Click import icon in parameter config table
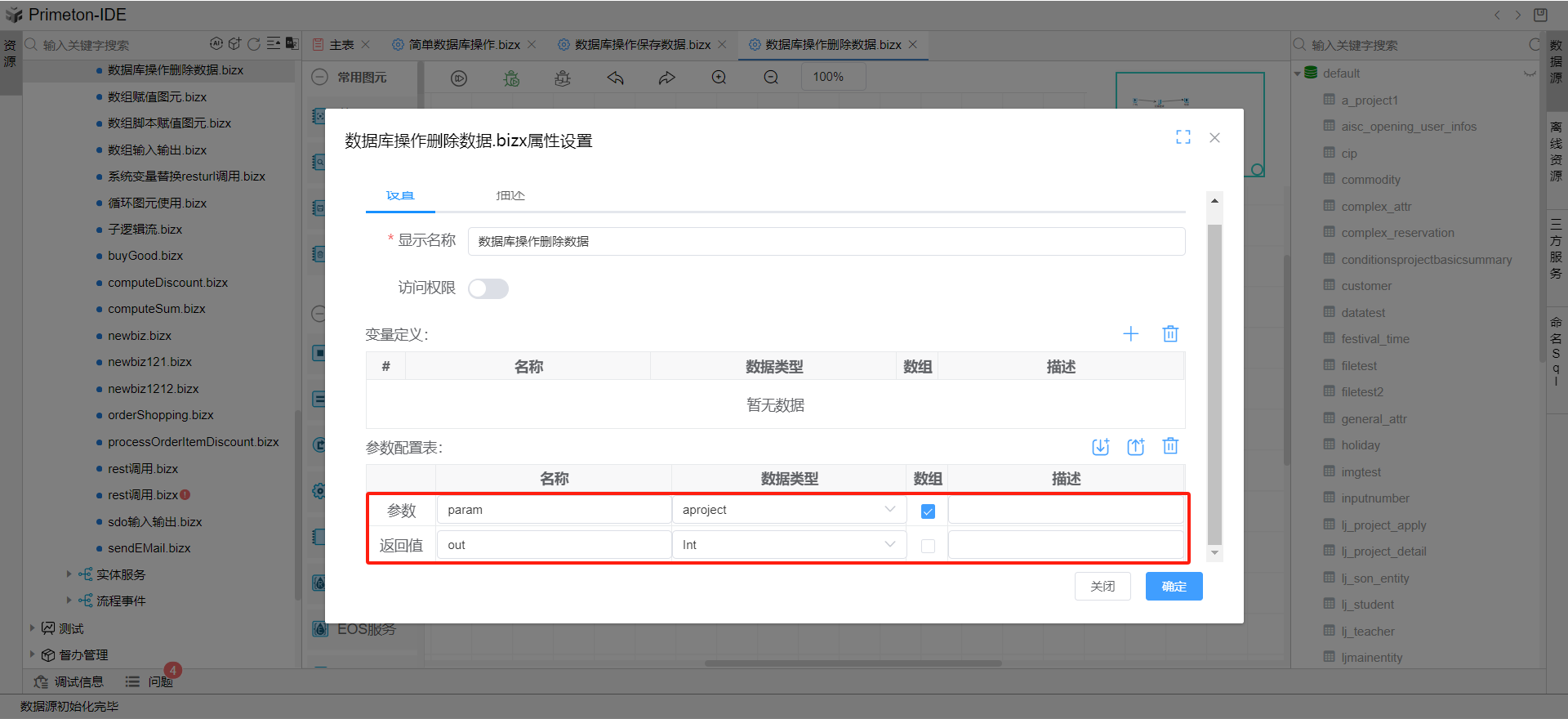1568x719 pixels. 1100,446
